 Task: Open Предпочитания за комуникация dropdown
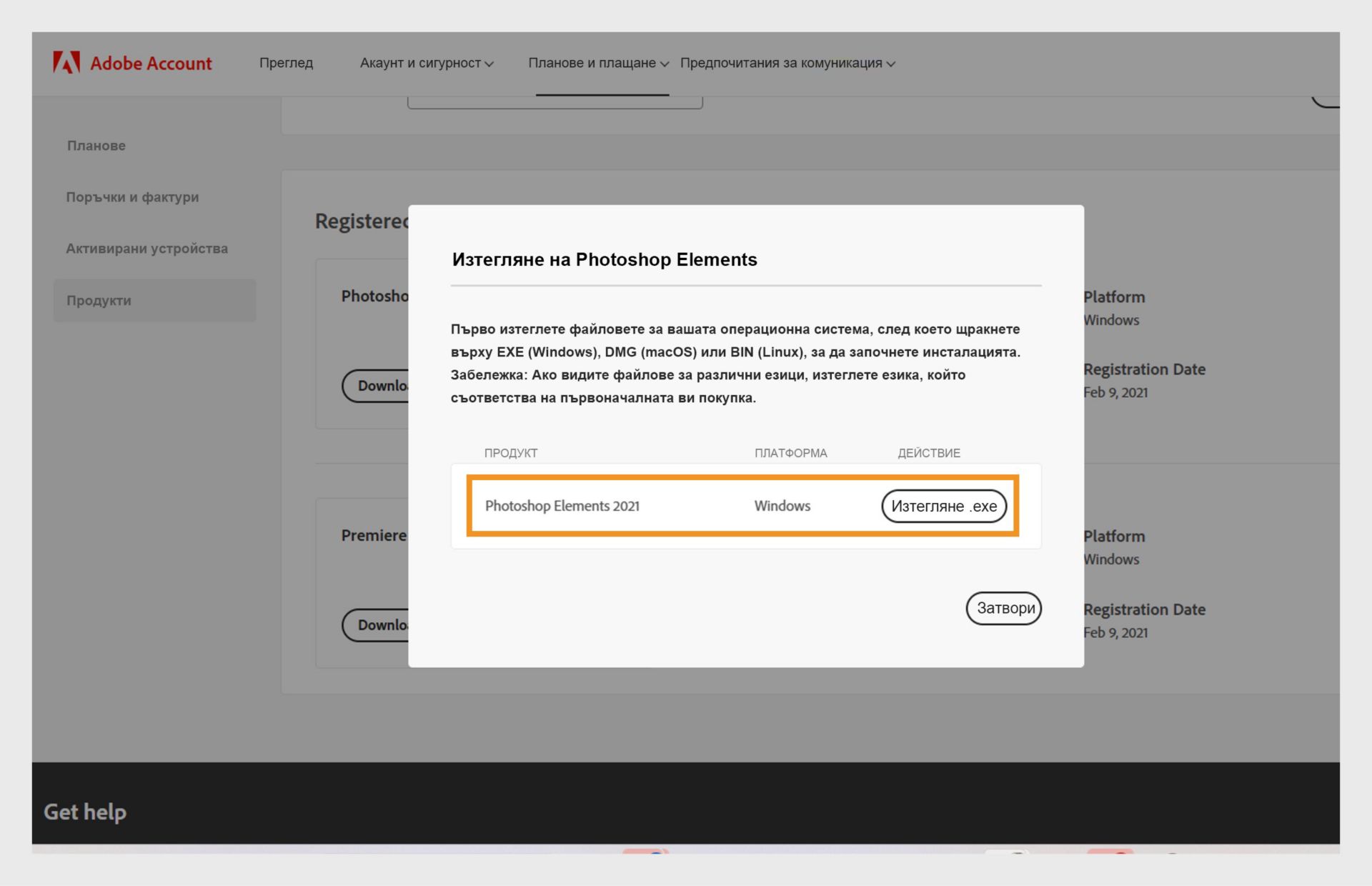coord(787,63)
